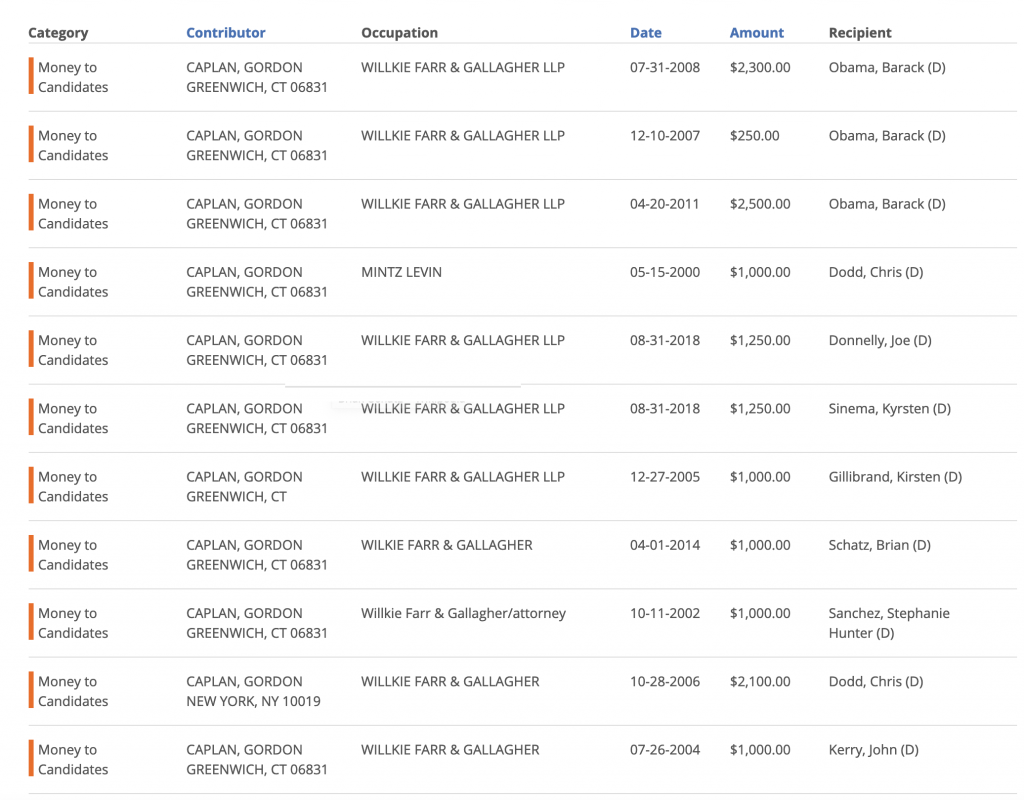Open the record for Kerry, John (D)
The image size is (1024, 800).
pyautogui.click(x=876, y=749)
